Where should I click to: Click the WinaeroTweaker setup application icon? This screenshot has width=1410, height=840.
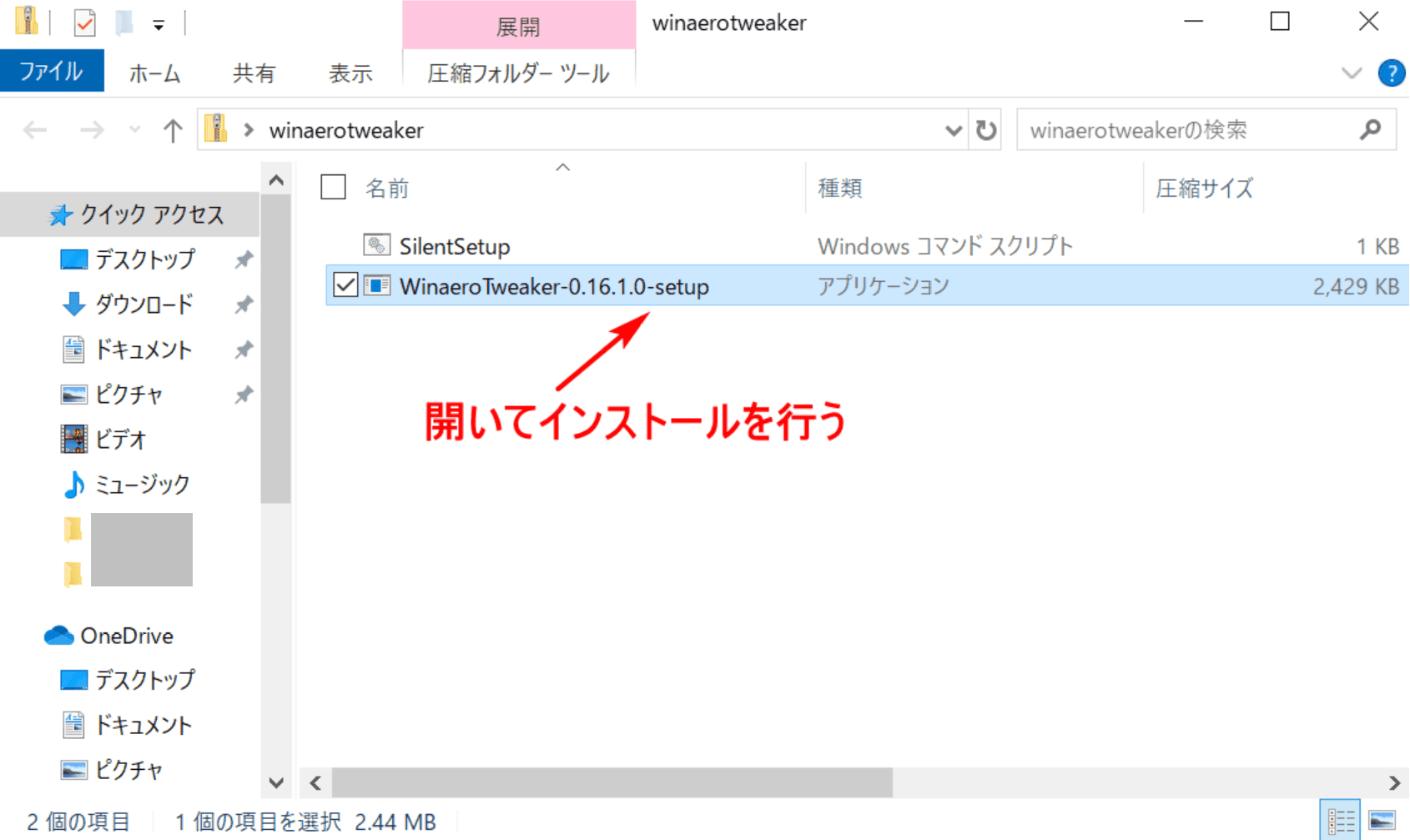point(377,285)
